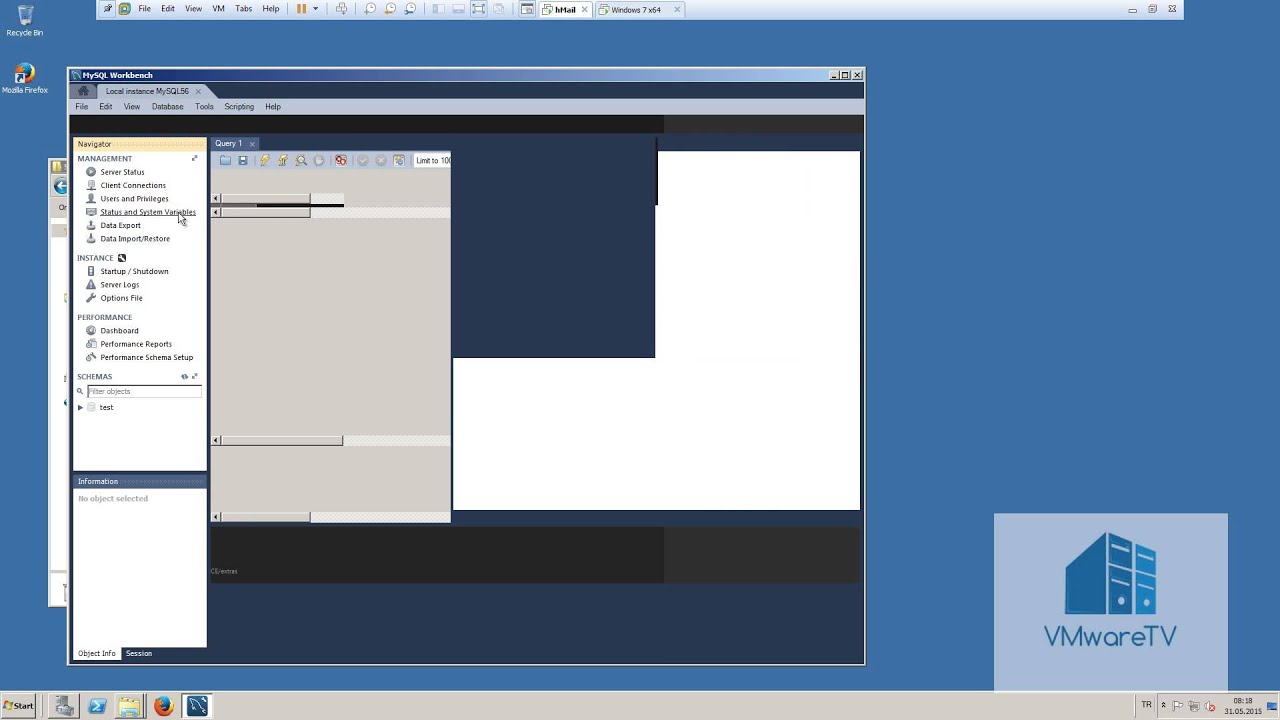
Task: Expand the Management section toggle arrows
Action: [195, 158]
